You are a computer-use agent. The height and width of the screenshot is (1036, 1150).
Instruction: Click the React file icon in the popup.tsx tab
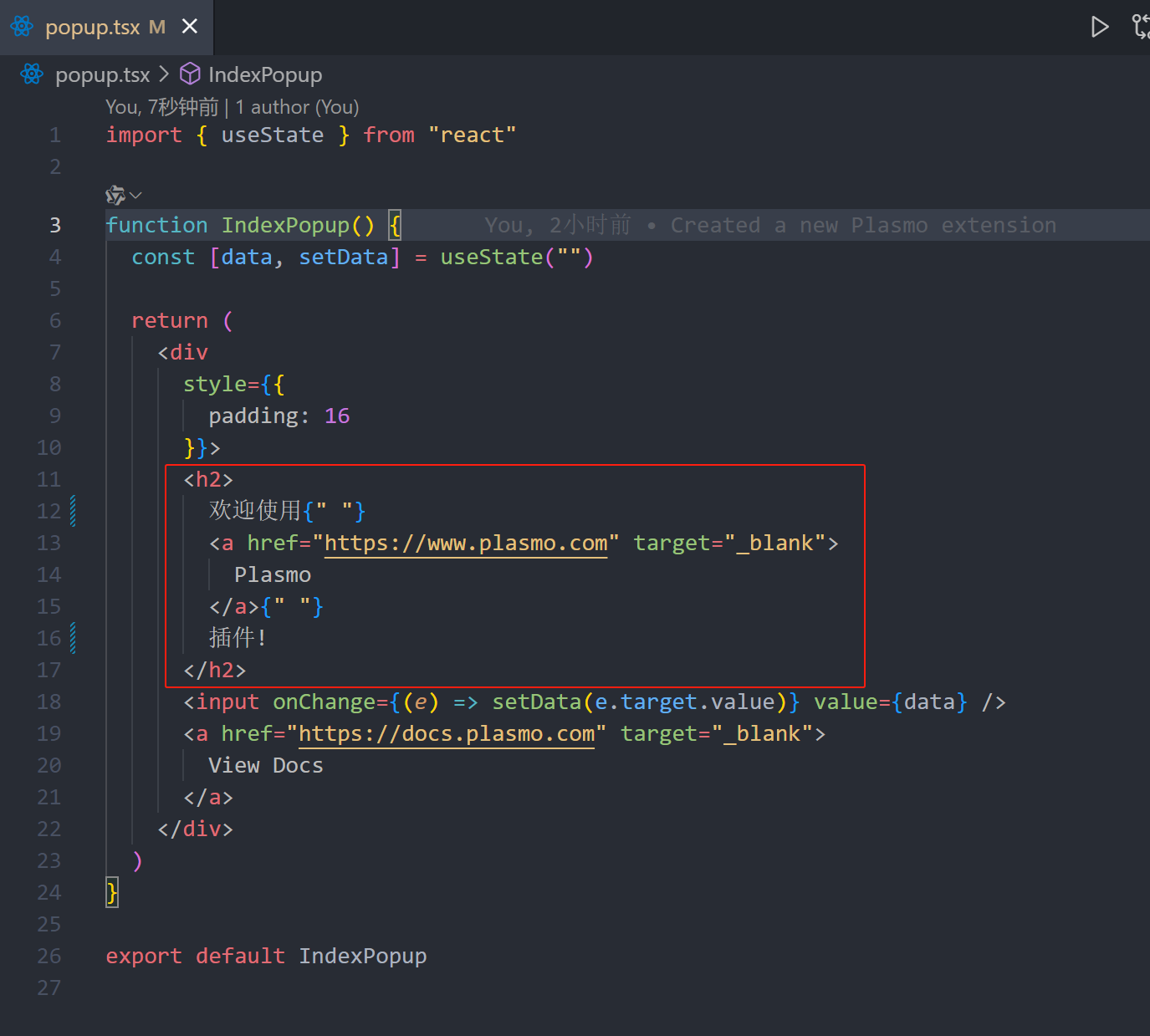[22, 27]
